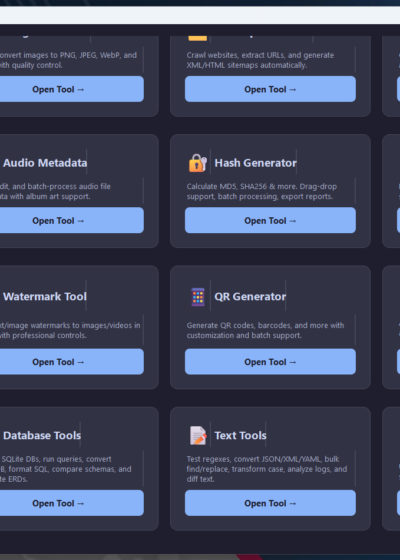Click the 'Generate QR codes, barcodes' description
Image resolution: width=400 pixels, height=560 pixels.
pyautogui.click(x=265, y=330)
